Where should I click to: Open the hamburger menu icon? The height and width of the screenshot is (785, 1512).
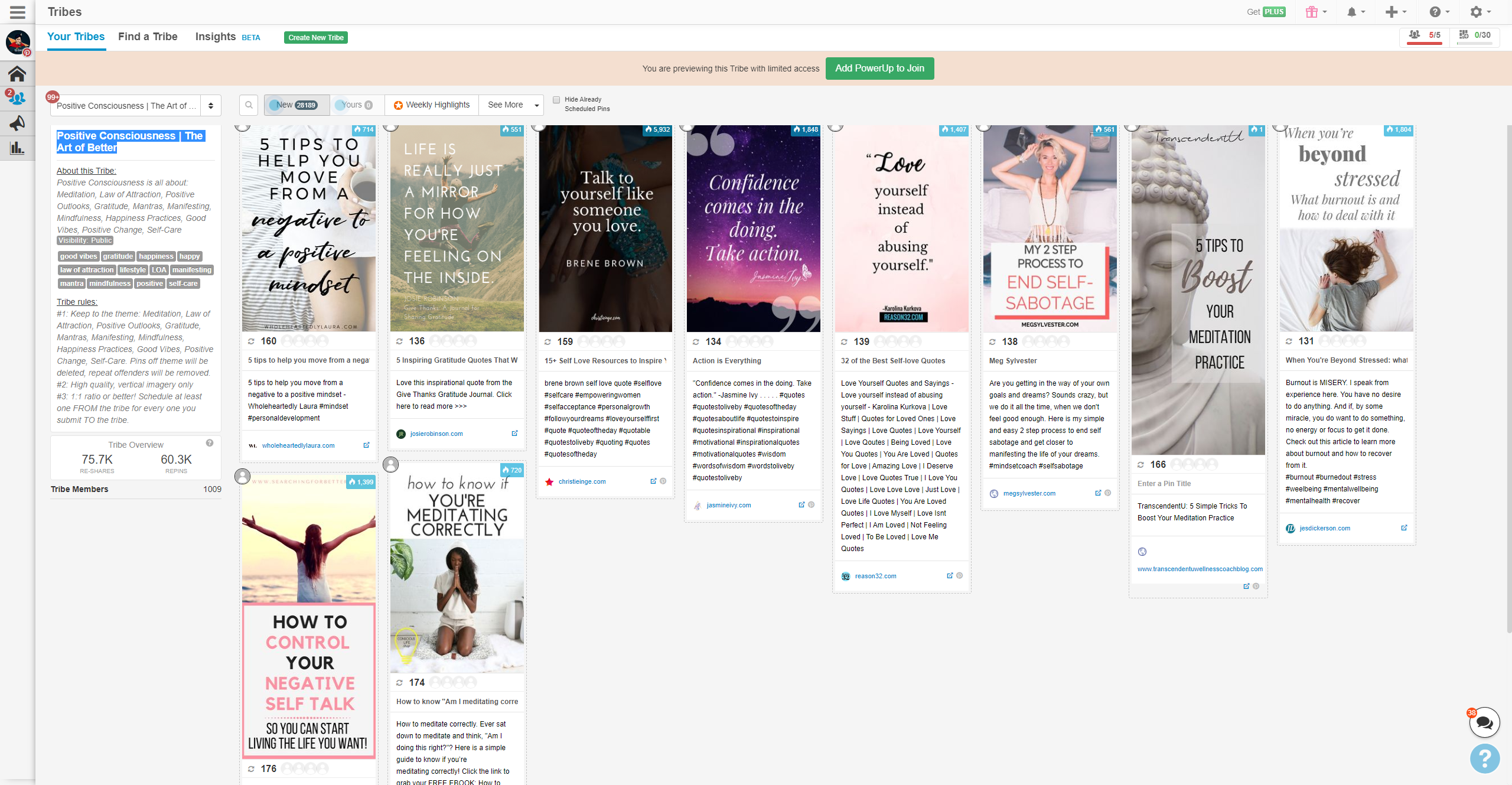(18, 12)
